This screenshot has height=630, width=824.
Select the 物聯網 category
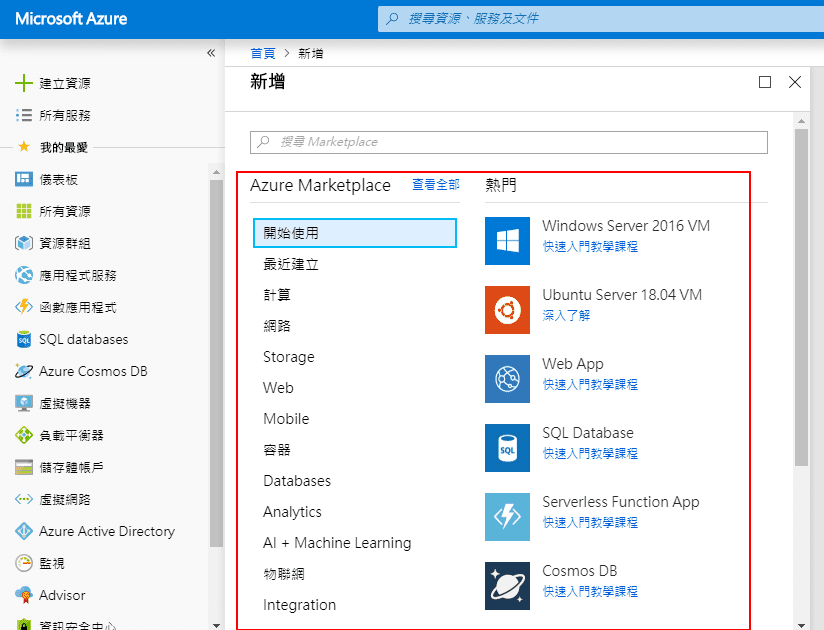tap(284, 574)
